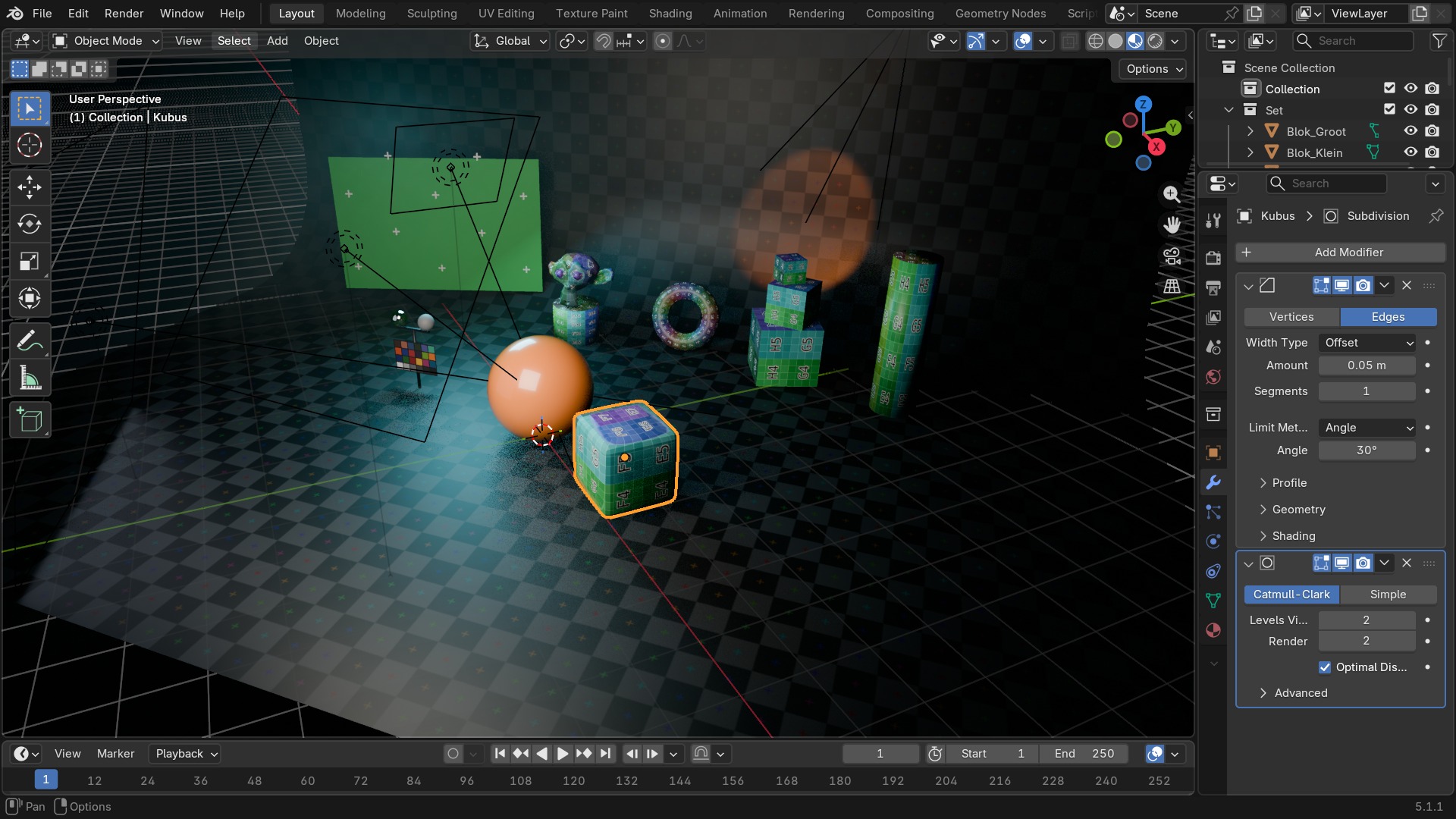
Task: Open the Modifiers wrench properties tab
Action: coord(1213,482)
